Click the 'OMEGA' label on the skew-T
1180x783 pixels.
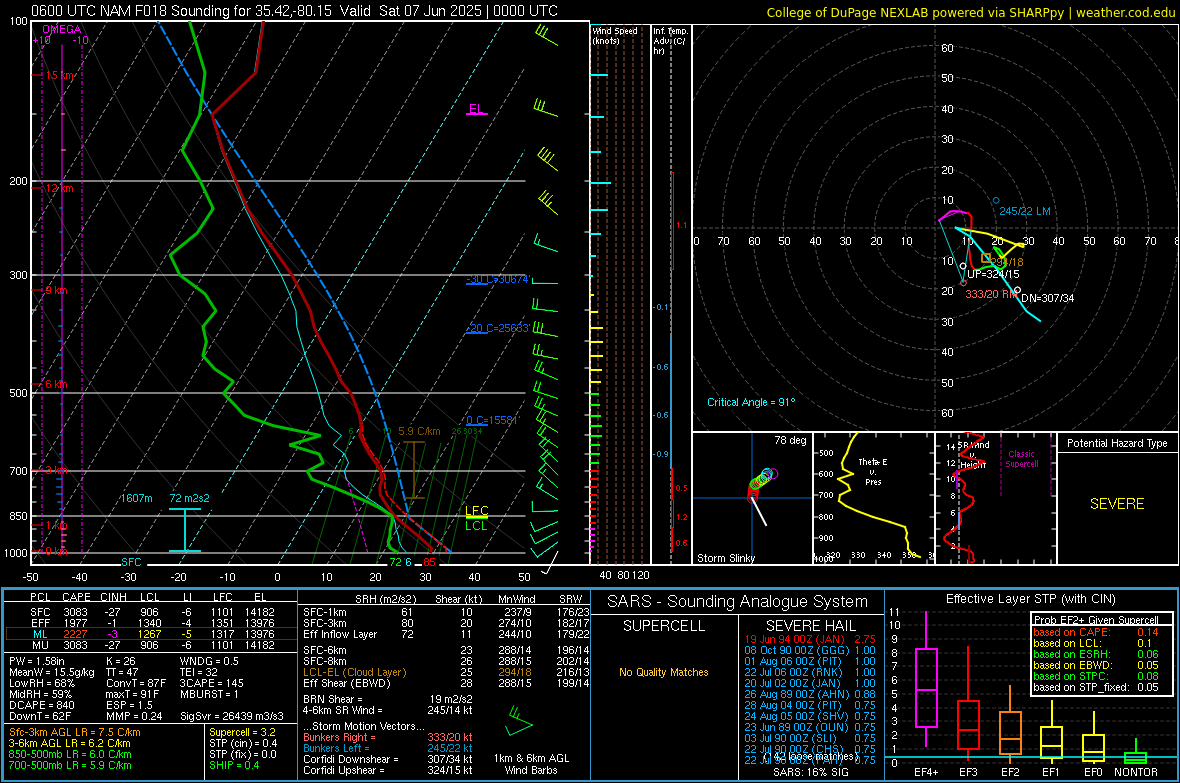(x=61, y=29)
